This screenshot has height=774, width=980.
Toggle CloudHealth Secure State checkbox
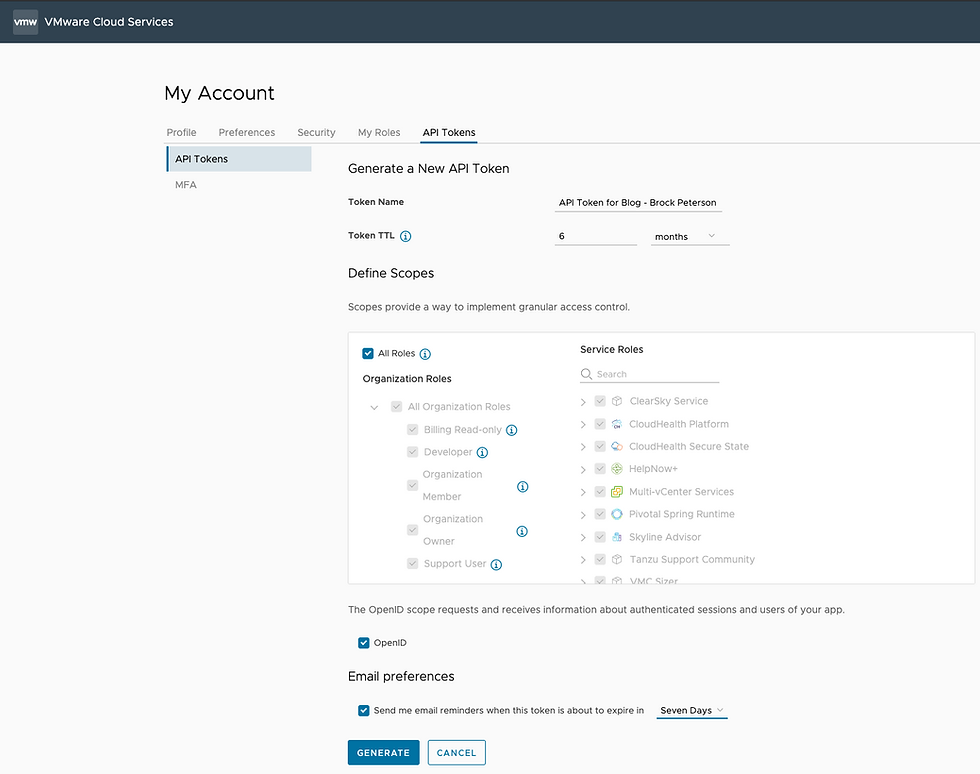click(x=600, y=446)
